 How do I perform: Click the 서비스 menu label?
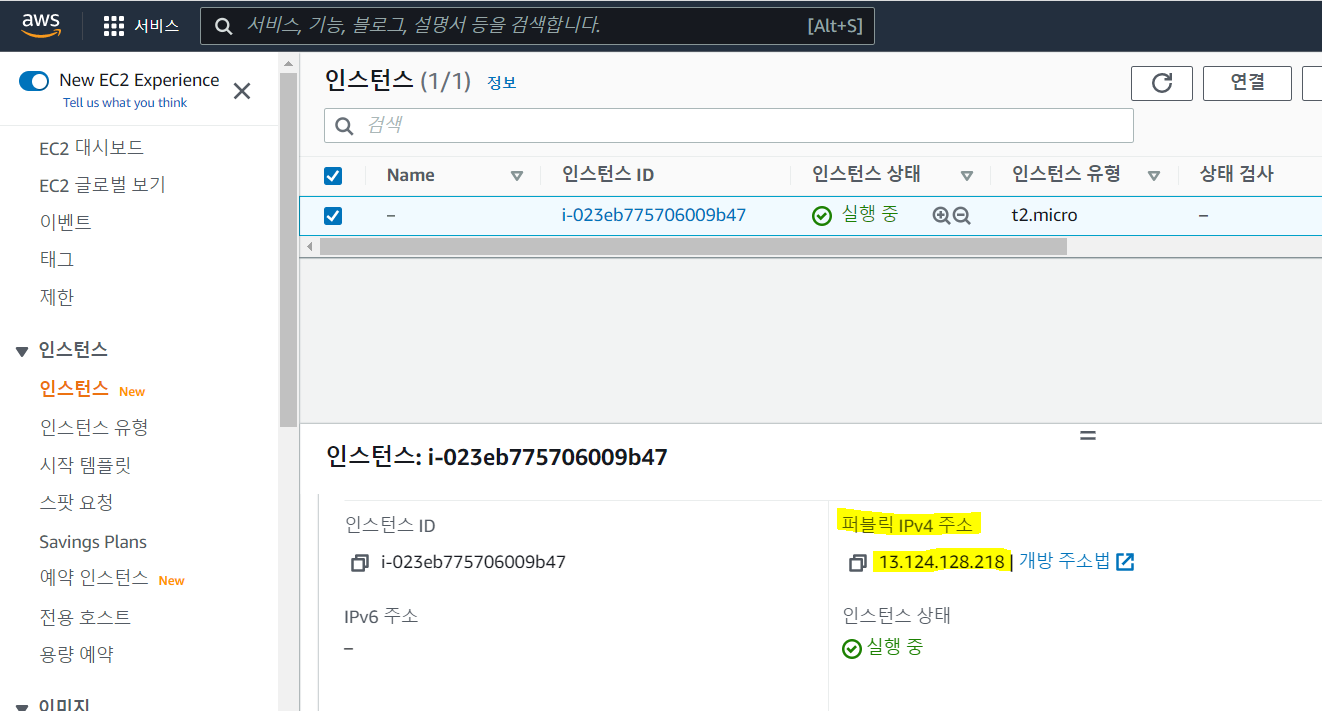[x=157, y=26]
